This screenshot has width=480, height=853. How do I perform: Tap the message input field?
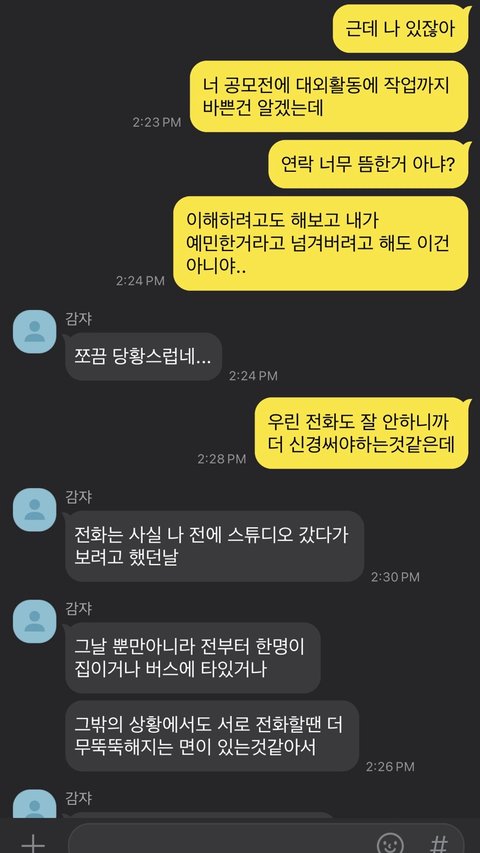267,838
